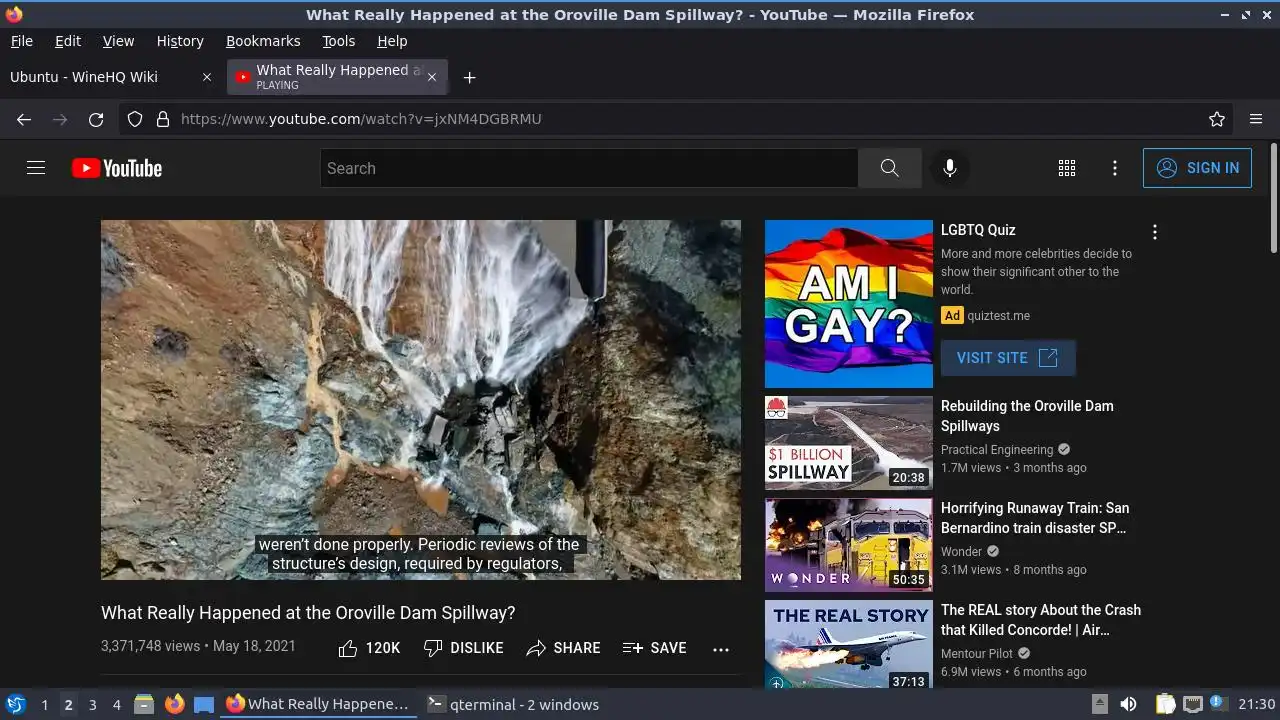
Task: Open The REAL story About Concorde title
Action: click(1041, 620)
